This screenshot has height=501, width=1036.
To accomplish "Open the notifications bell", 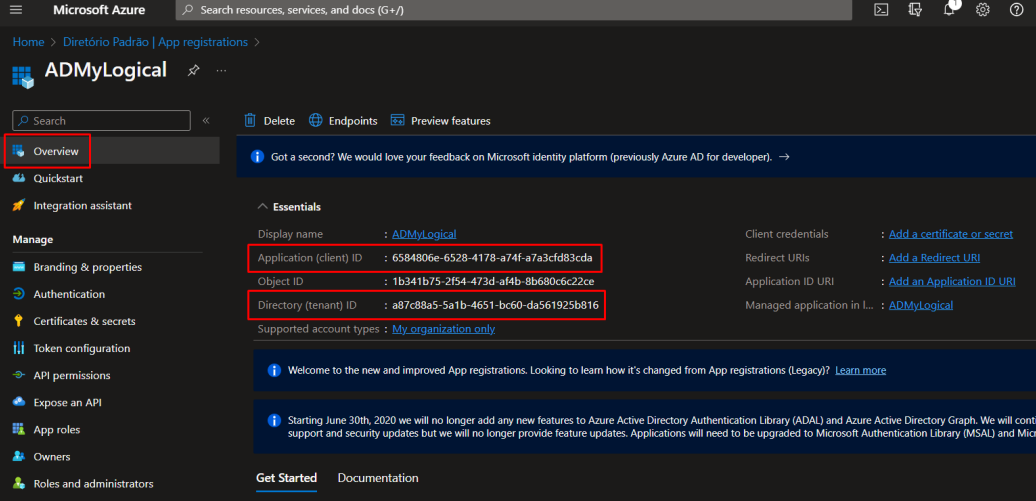I will 949,10.
